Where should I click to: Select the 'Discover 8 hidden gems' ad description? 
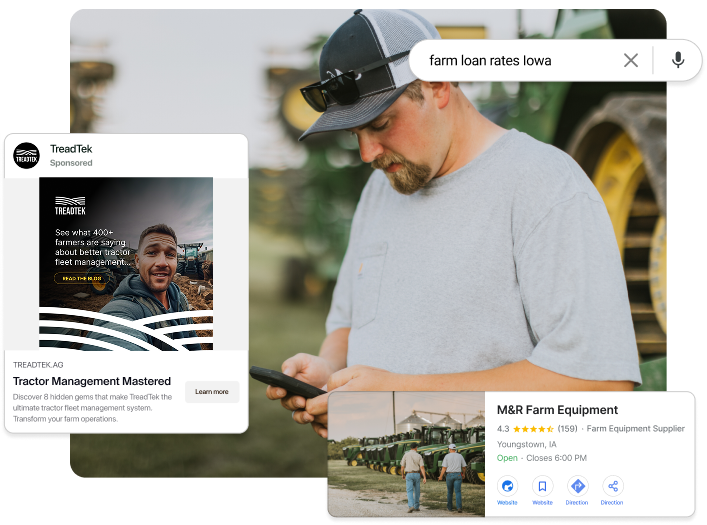coord(92,408)
